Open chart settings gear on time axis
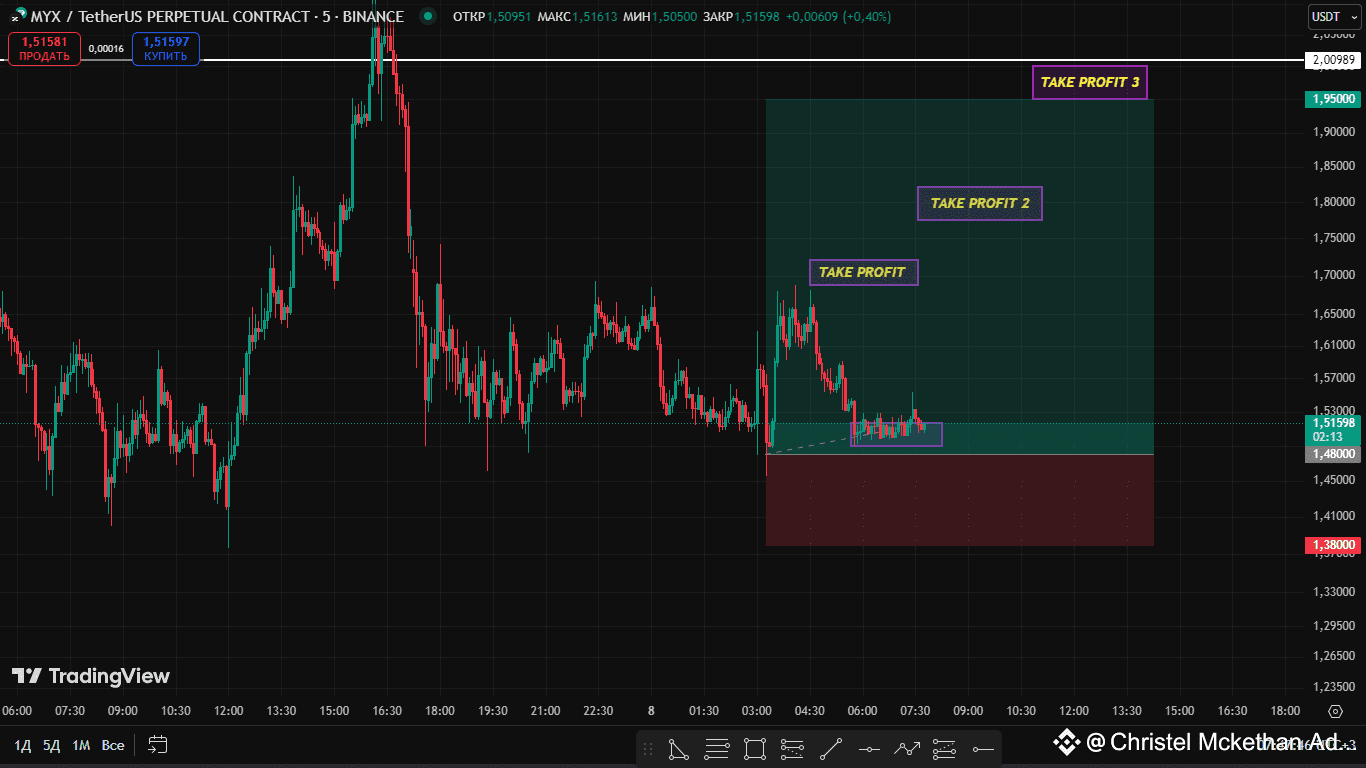The image size is (1366, 768). [x=1335, y=711]
